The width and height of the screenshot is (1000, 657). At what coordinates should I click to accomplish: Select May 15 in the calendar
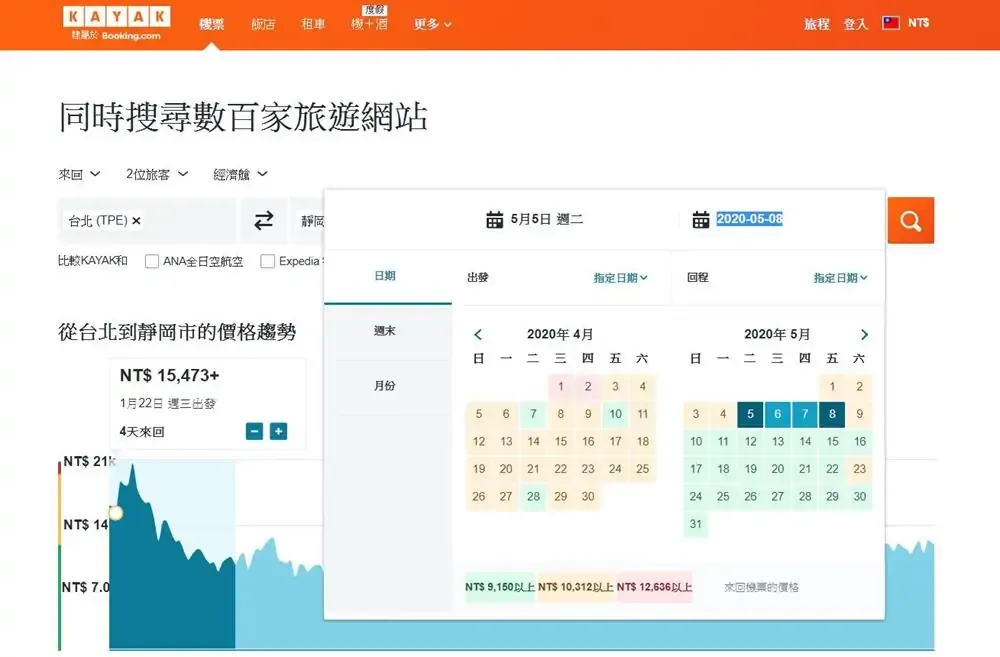click(832, 441)
